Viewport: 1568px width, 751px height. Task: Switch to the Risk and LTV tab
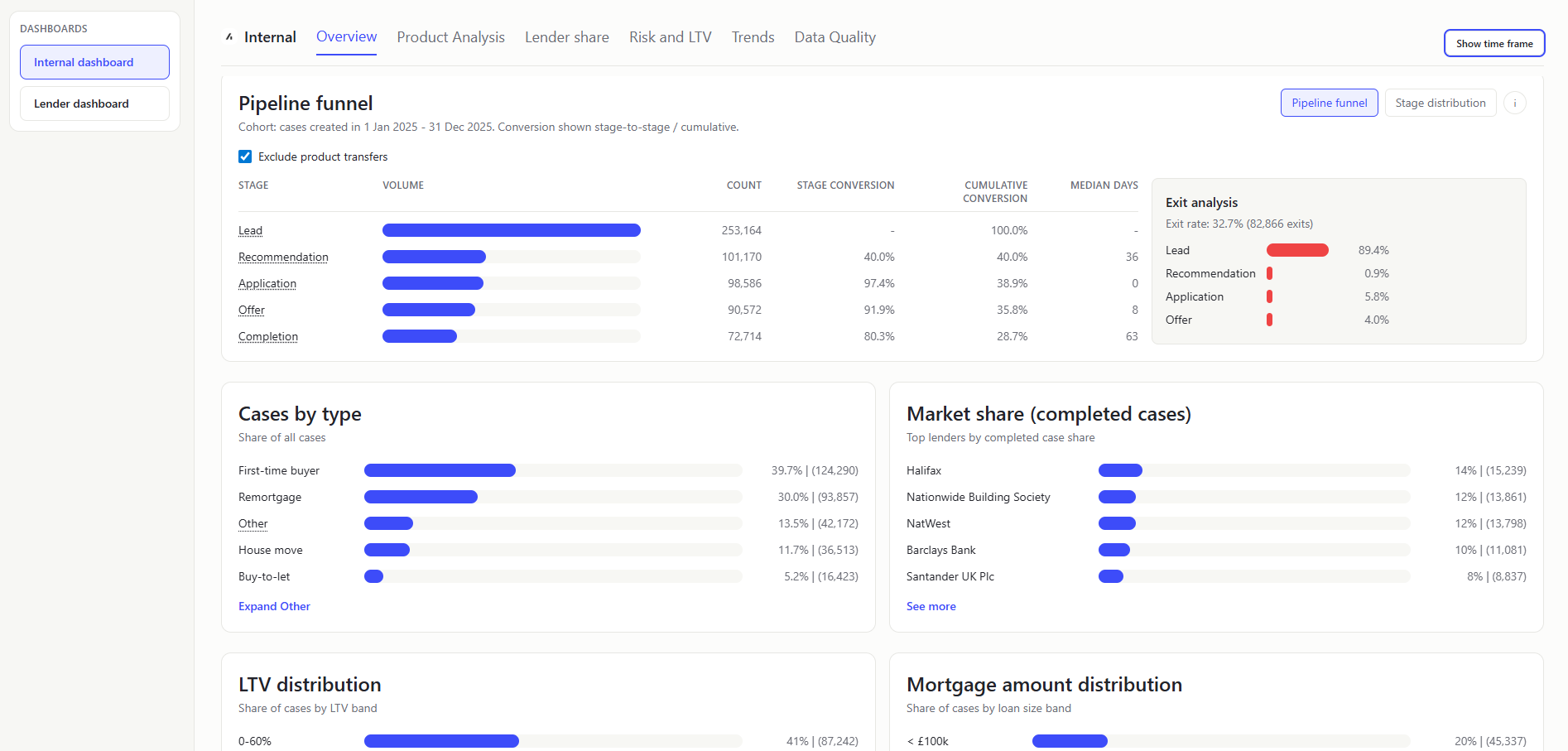670,36
